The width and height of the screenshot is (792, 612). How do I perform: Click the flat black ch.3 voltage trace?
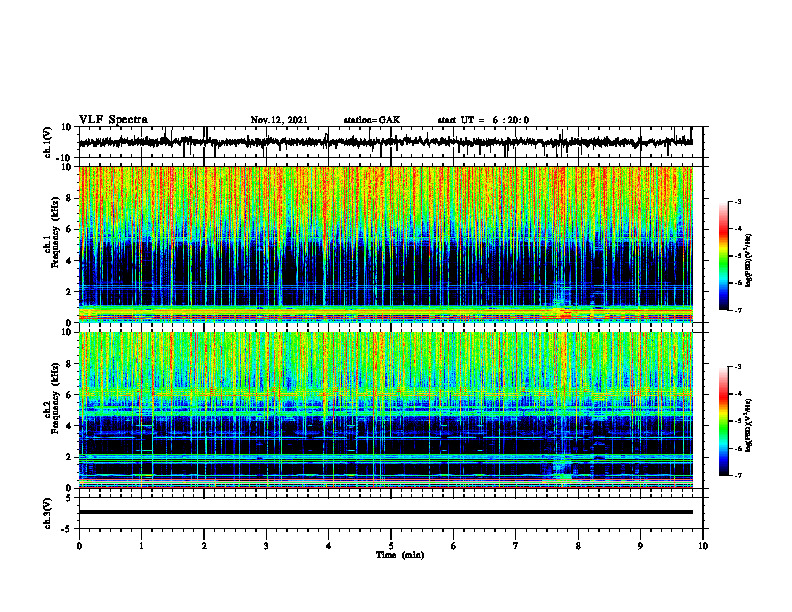pos(385,512)
